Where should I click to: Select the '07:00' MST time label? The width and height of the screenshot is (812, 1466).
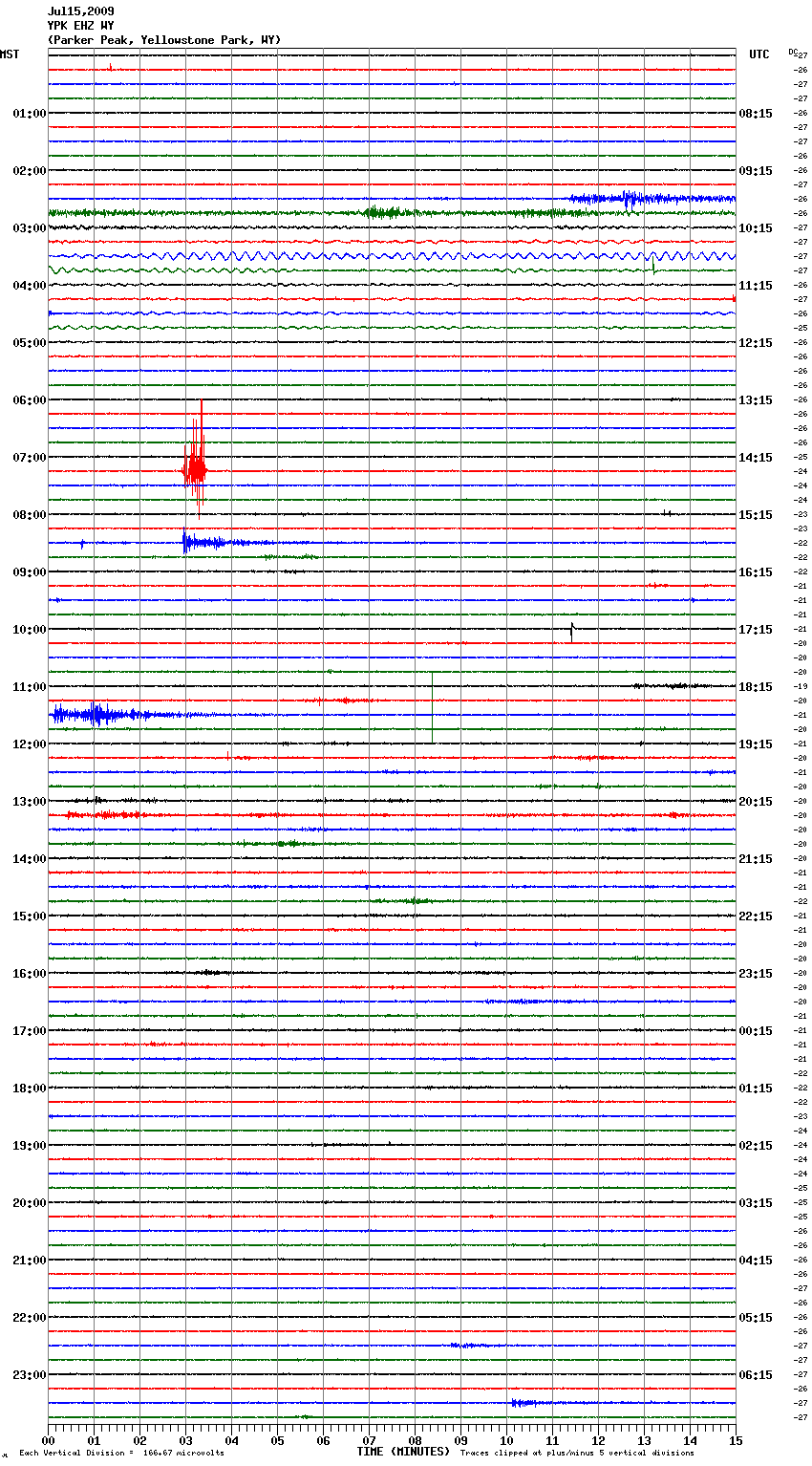click(30, 458)
